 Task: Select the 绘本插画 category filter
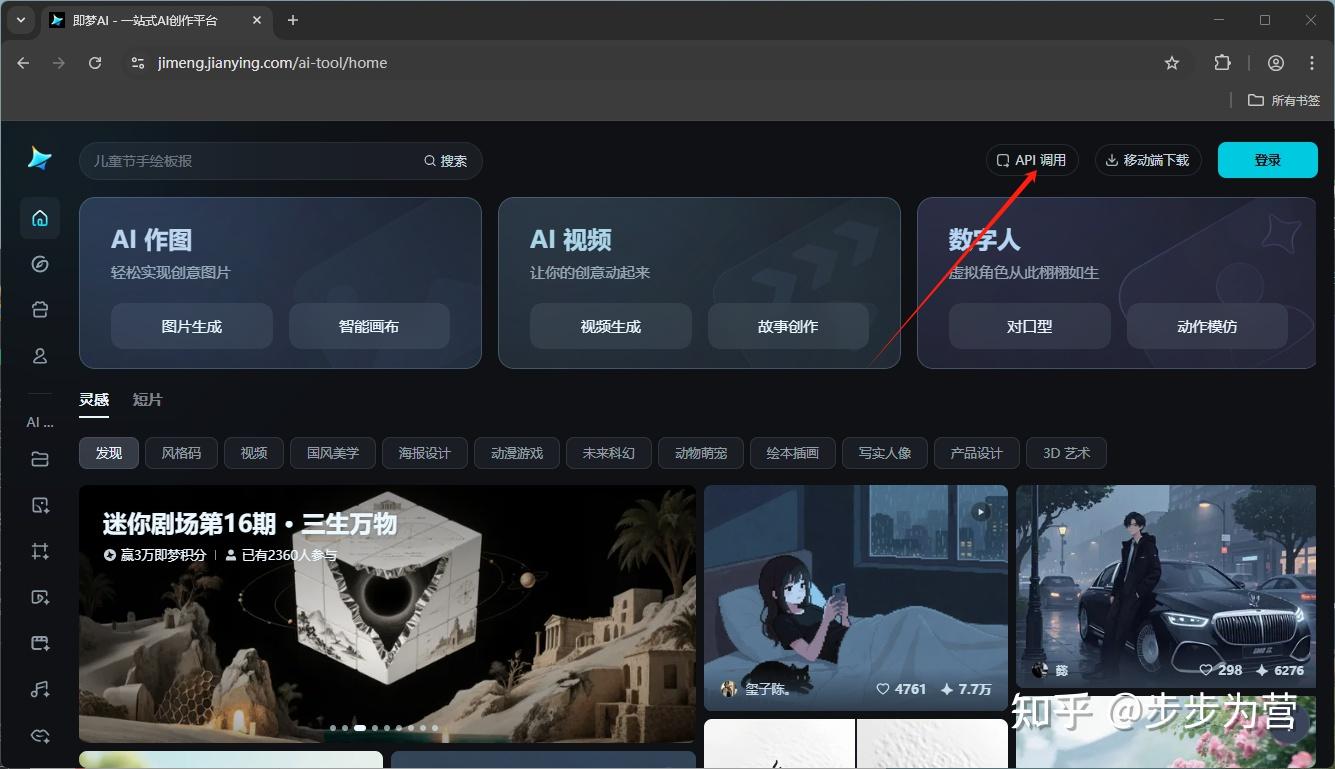793,453
